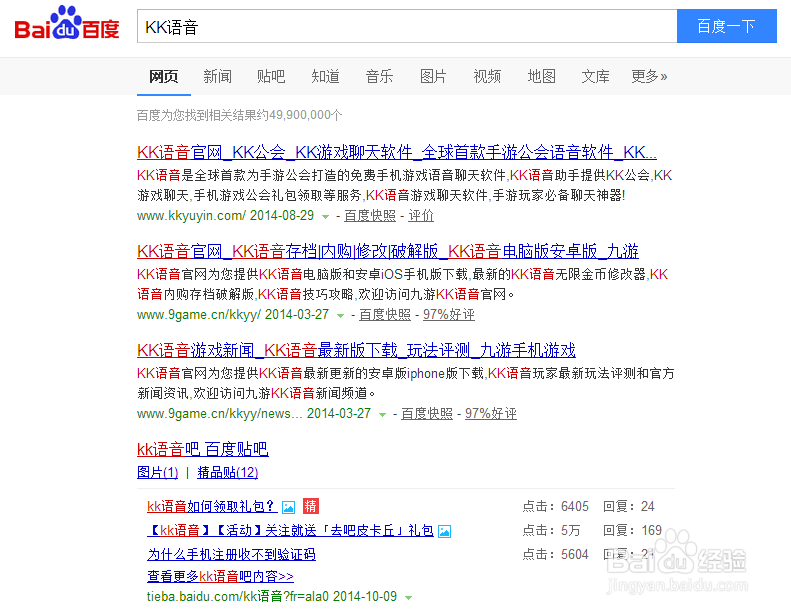
Task: Open post 关注就送「去吧皮卡丘」礼包
Action: (x=290, y=530)
